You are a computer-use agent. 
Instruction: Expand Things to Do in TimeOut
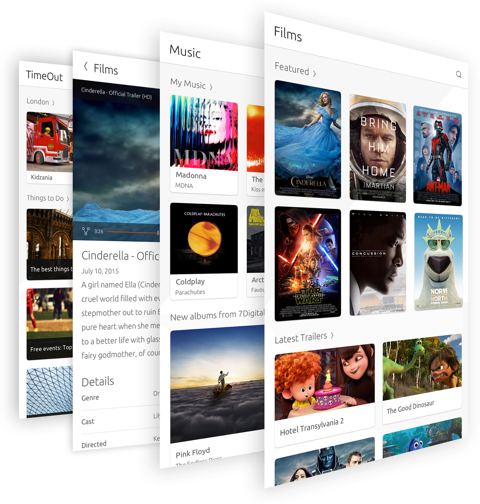point(48,198)
